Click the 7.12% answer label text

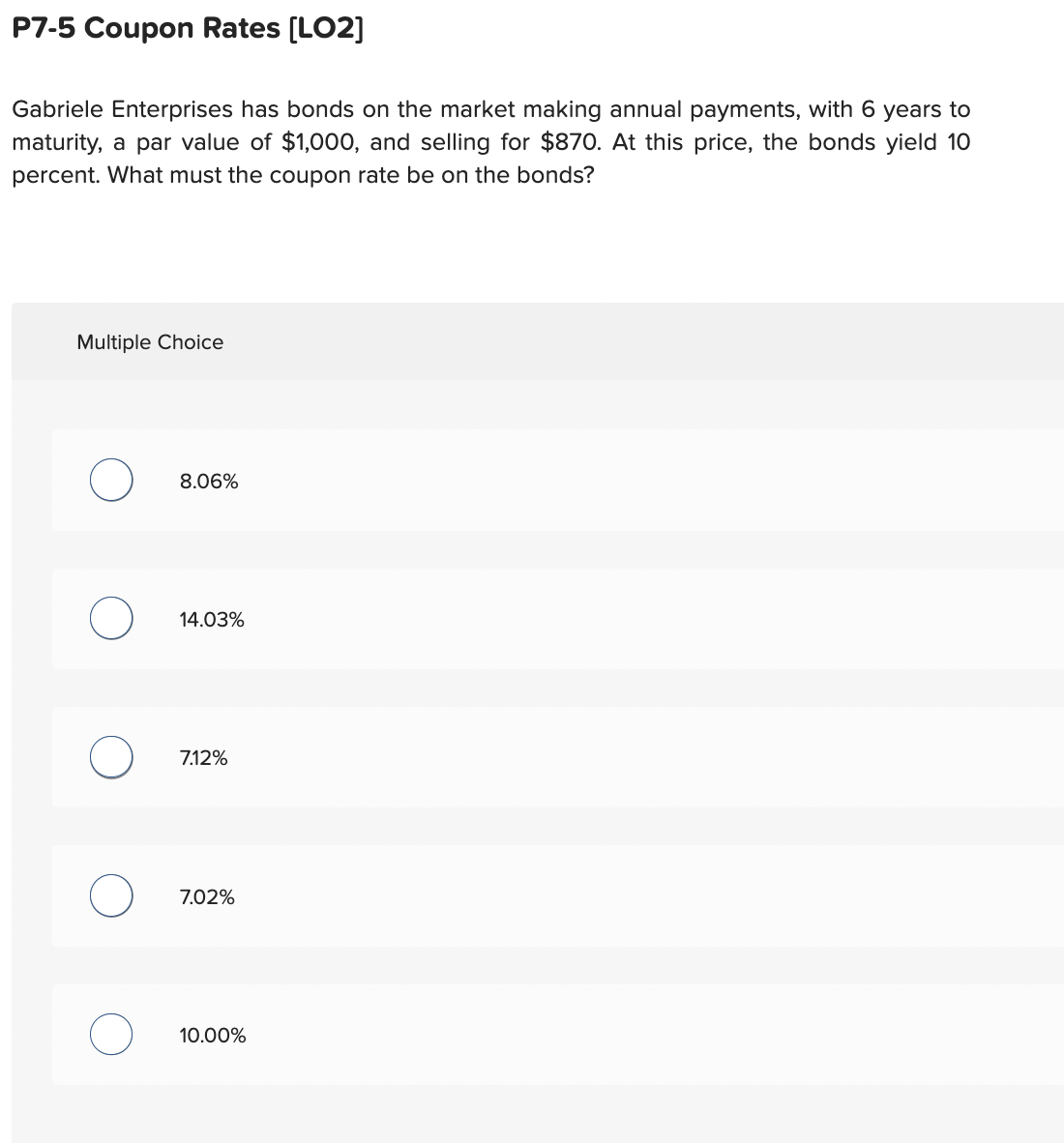pos(204,758)
